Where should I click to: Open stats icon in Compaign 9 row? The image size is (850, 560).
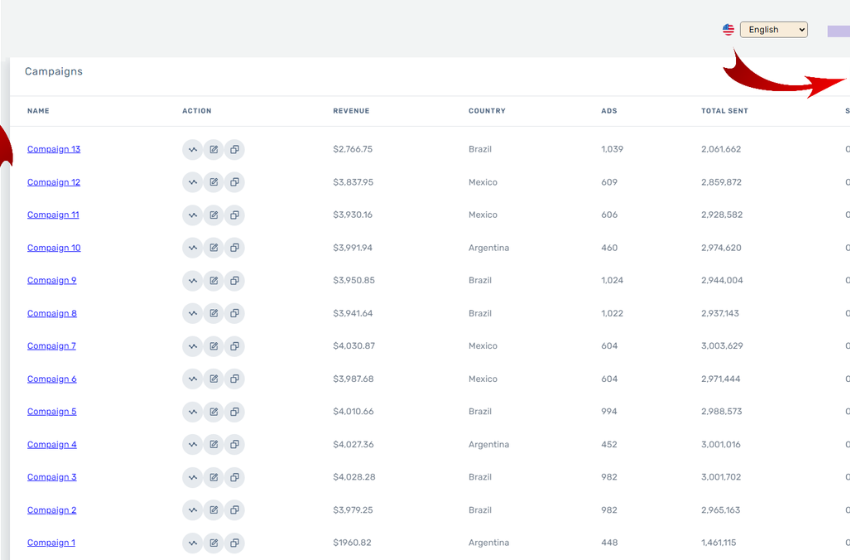(x=192, y=281)
